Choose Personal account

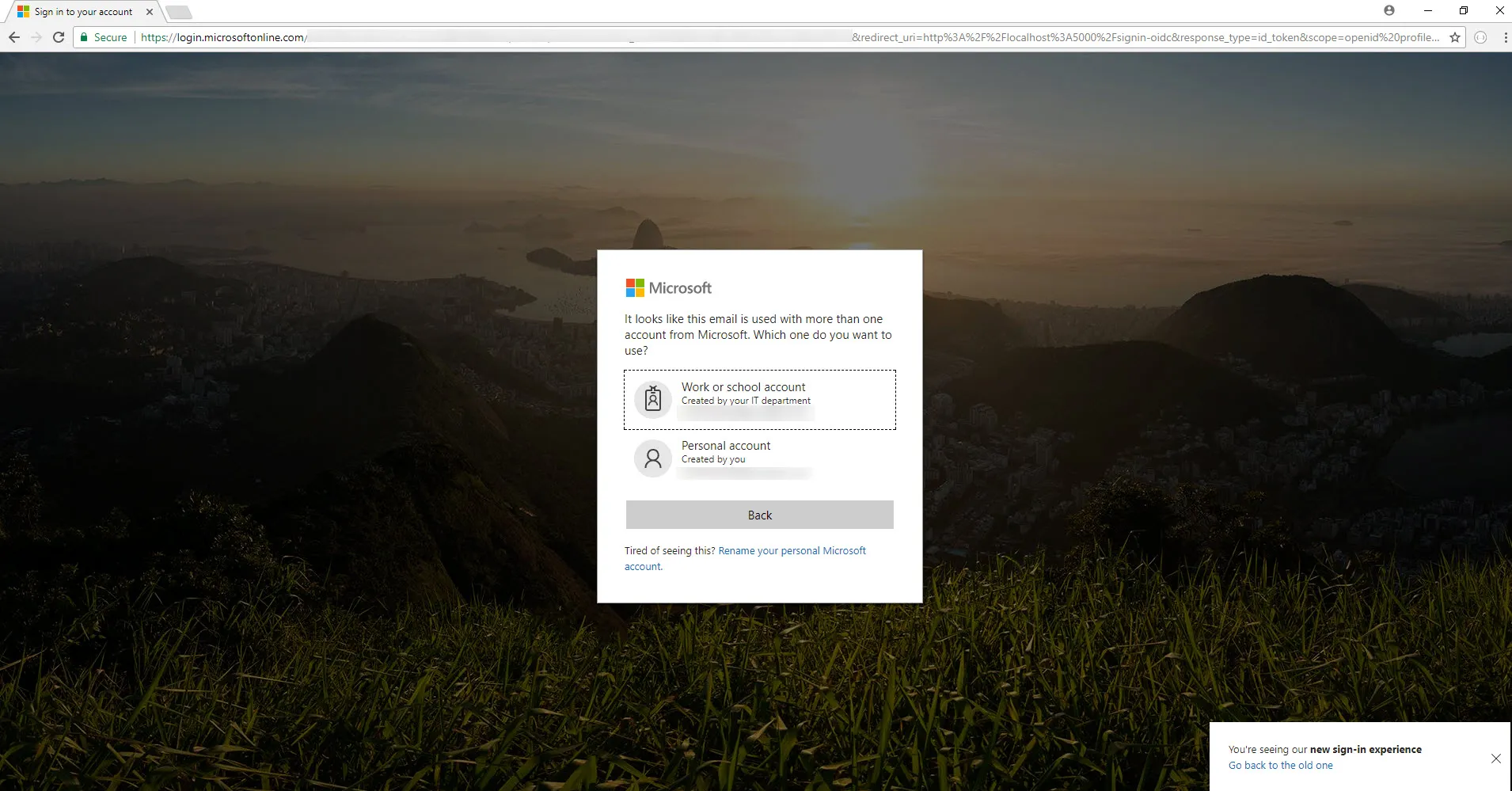(760, 458)
